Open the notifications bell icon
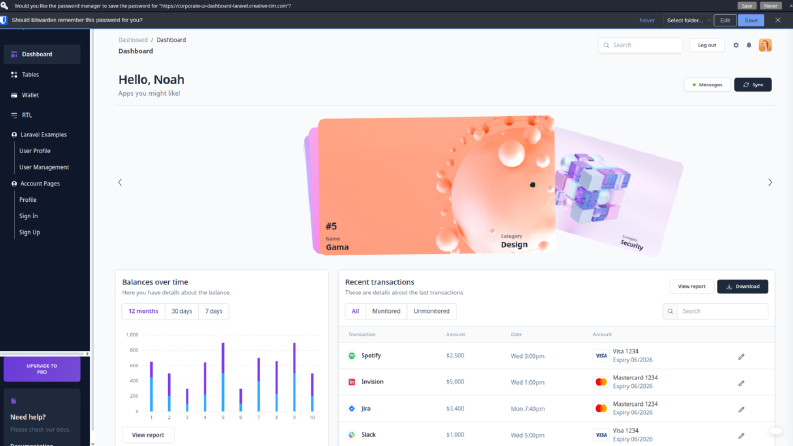The height and width of the screenshot is (446, 793). tap(749, 45)
